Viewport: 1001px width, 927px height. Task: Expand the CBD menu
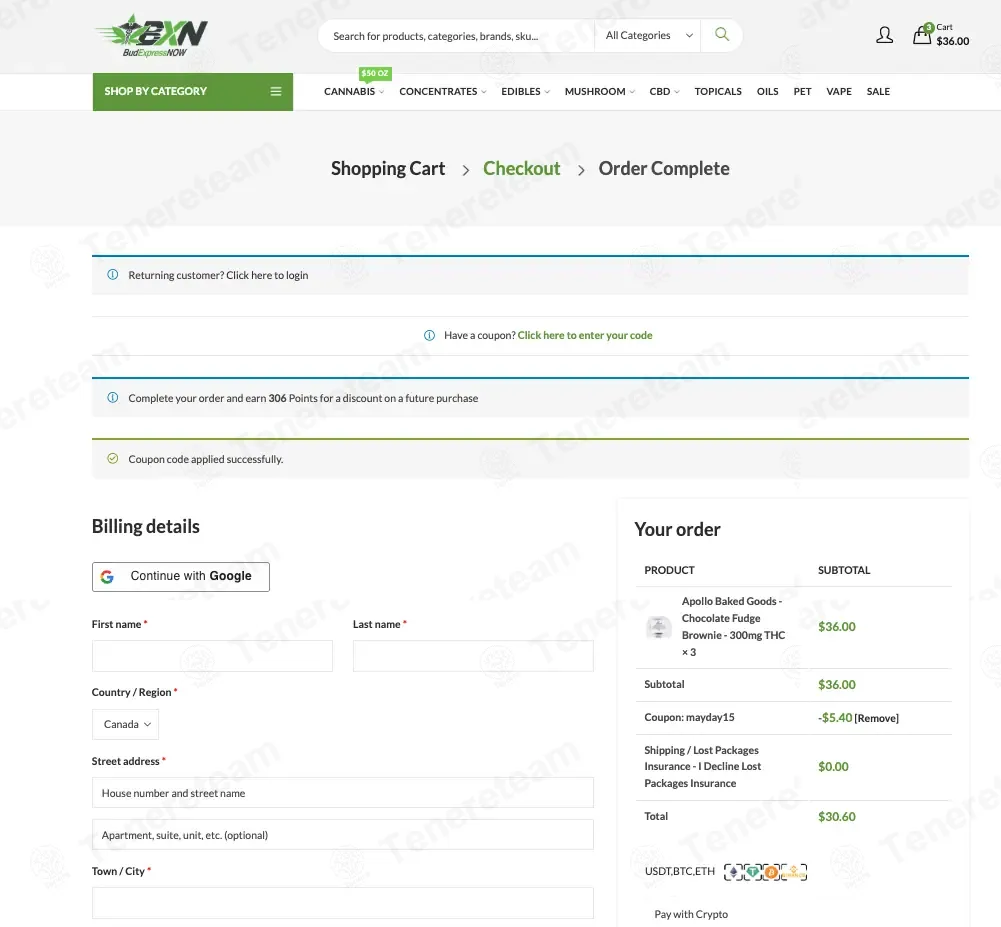coord(665,91)
